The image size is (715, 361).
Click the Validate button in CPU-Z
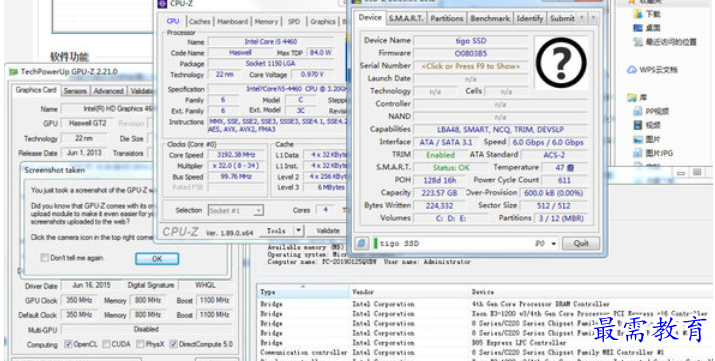point(328,231)
